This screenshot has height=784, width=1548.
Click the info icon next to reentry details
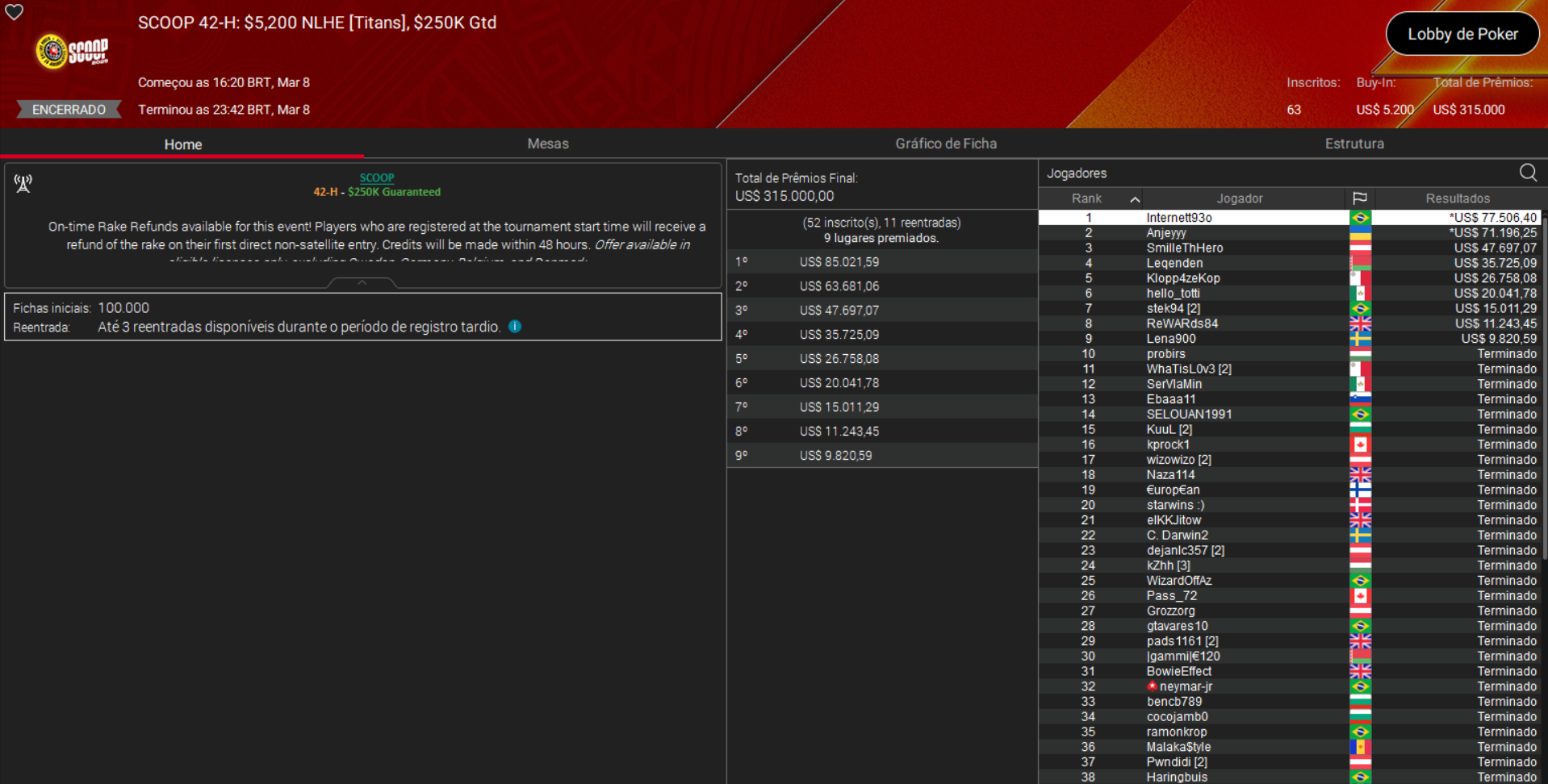[x=515, y=326]
